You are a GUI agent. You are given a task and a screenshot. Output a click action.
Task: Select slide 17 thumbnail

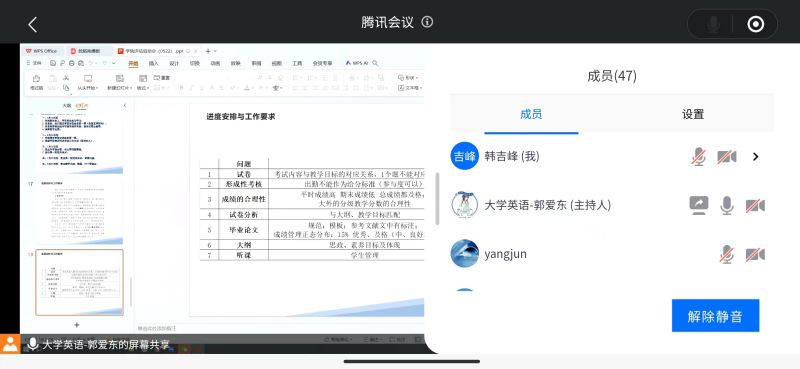(79, 212)
